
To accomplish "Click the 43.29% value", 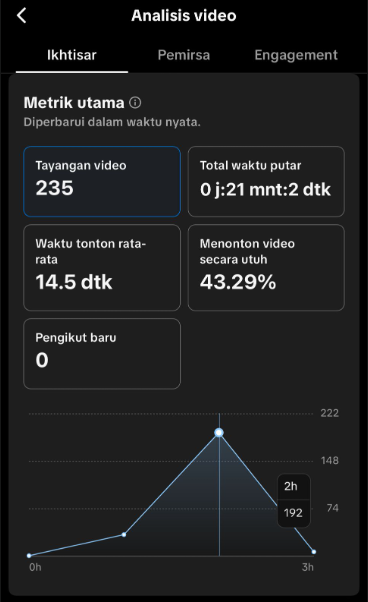I will coord(238,282).
